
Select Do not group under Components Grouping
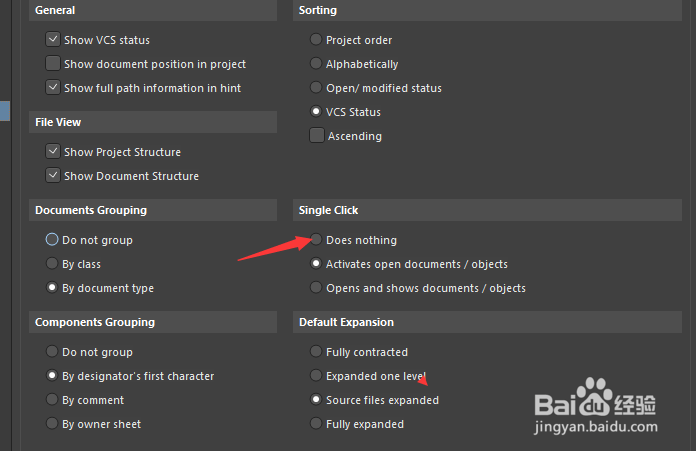coord(52,352)
